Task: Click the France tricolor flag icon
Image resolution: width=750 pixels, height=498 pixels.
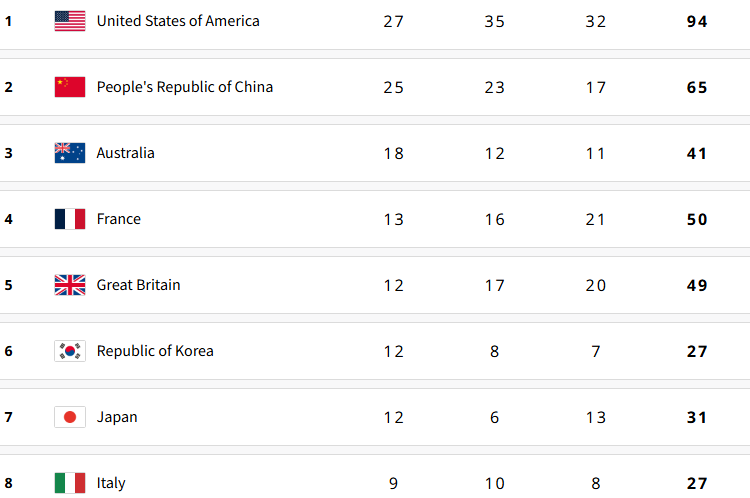Action: pos(70,219)
